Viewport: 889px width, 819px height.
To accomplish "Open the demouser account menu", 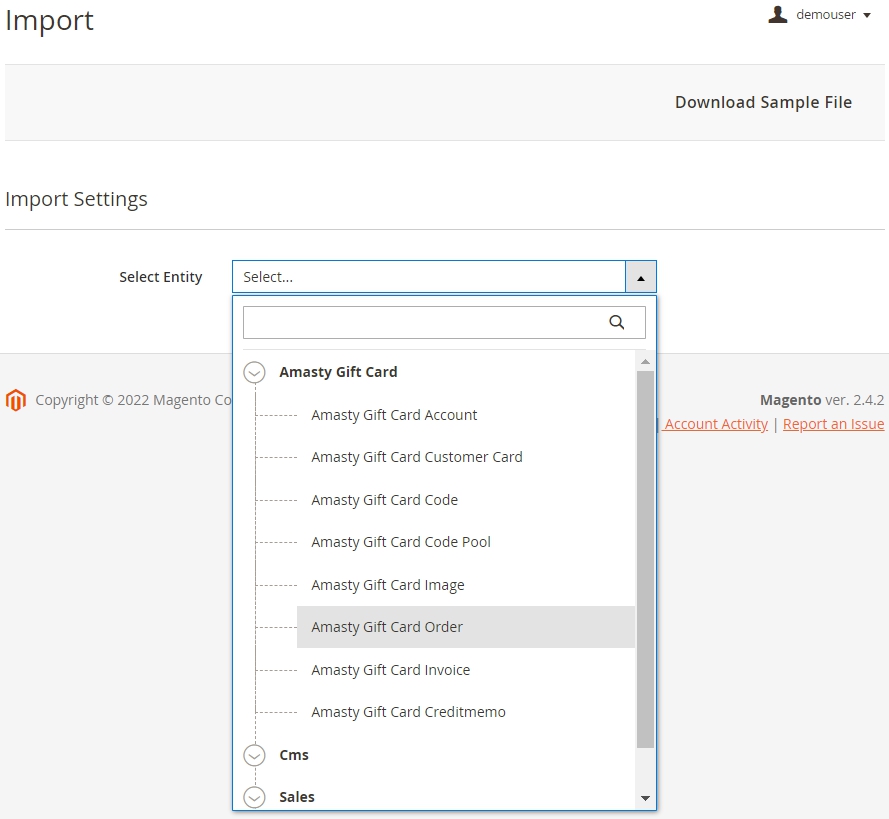I will tap(820, 15).
